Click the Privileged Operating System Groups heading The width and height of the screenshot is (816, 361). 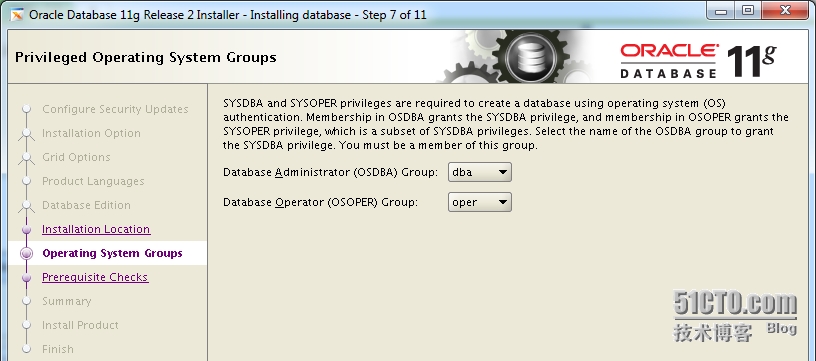pos(146,57)
